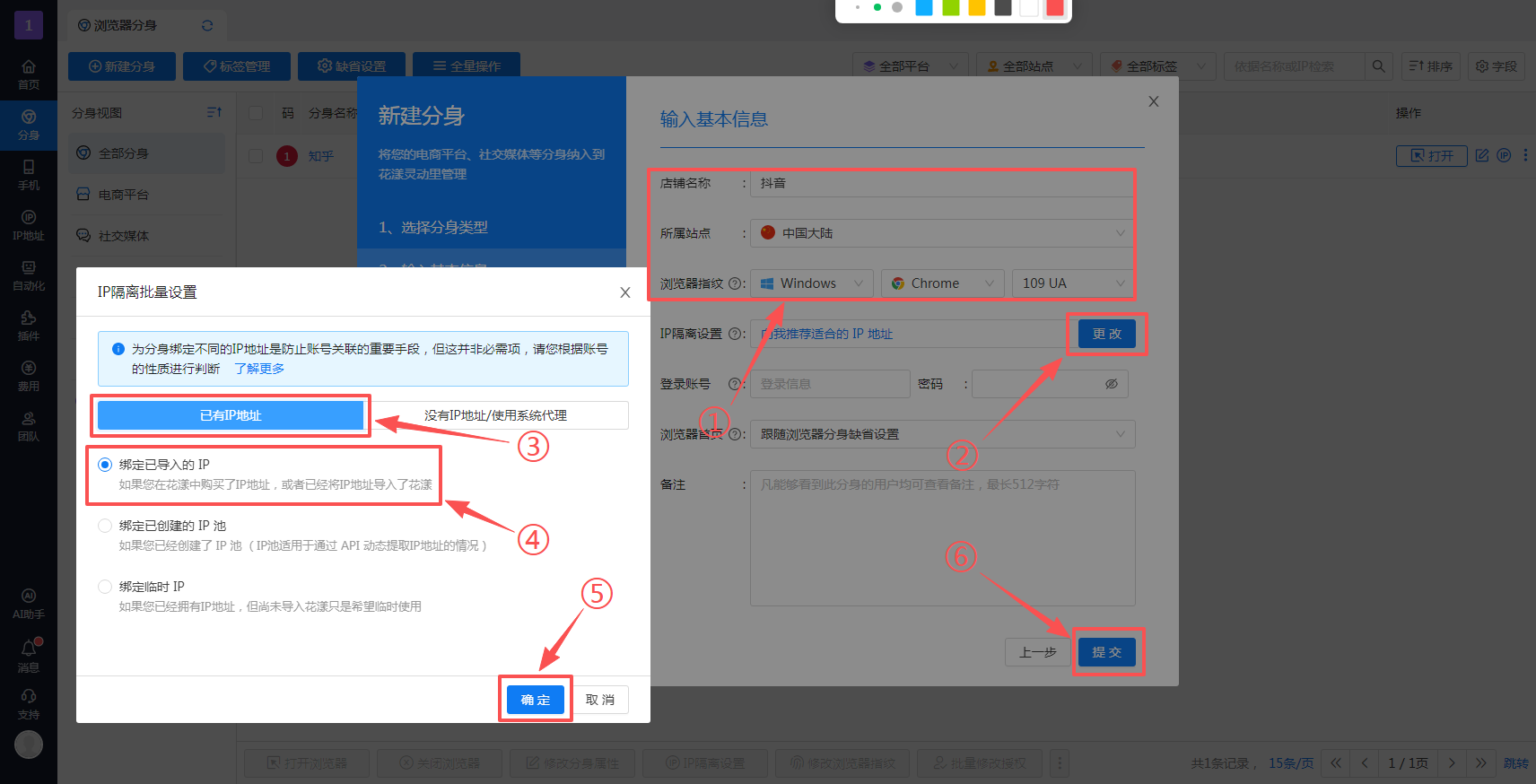Switch to 没有IP地址/使用系统代理 tab
This screenshot has height=784, width=1536.
coord(495,415)
